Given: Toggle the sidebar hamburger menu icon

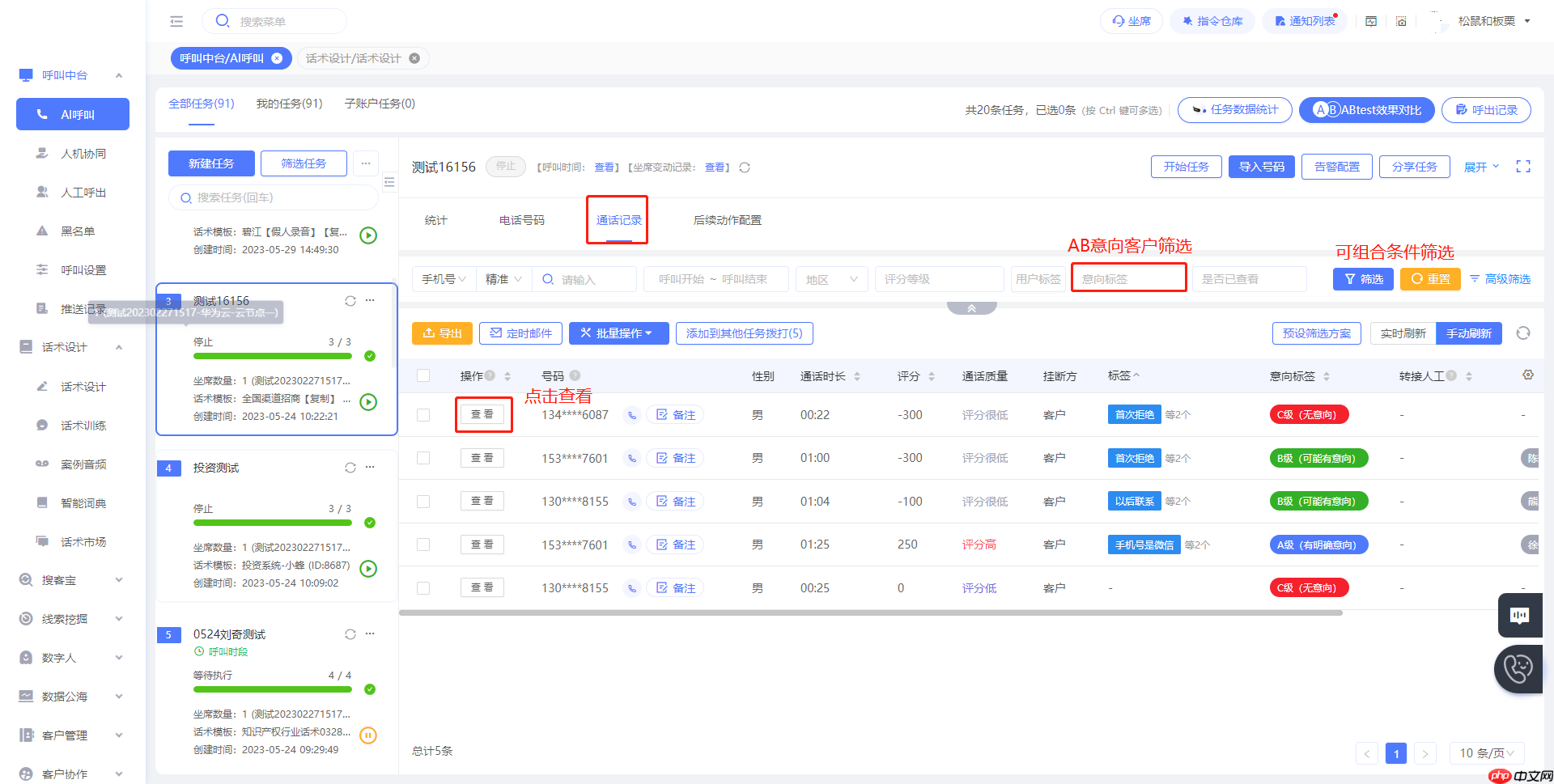Looking at the screenshot, I should (x=176, y=21).
